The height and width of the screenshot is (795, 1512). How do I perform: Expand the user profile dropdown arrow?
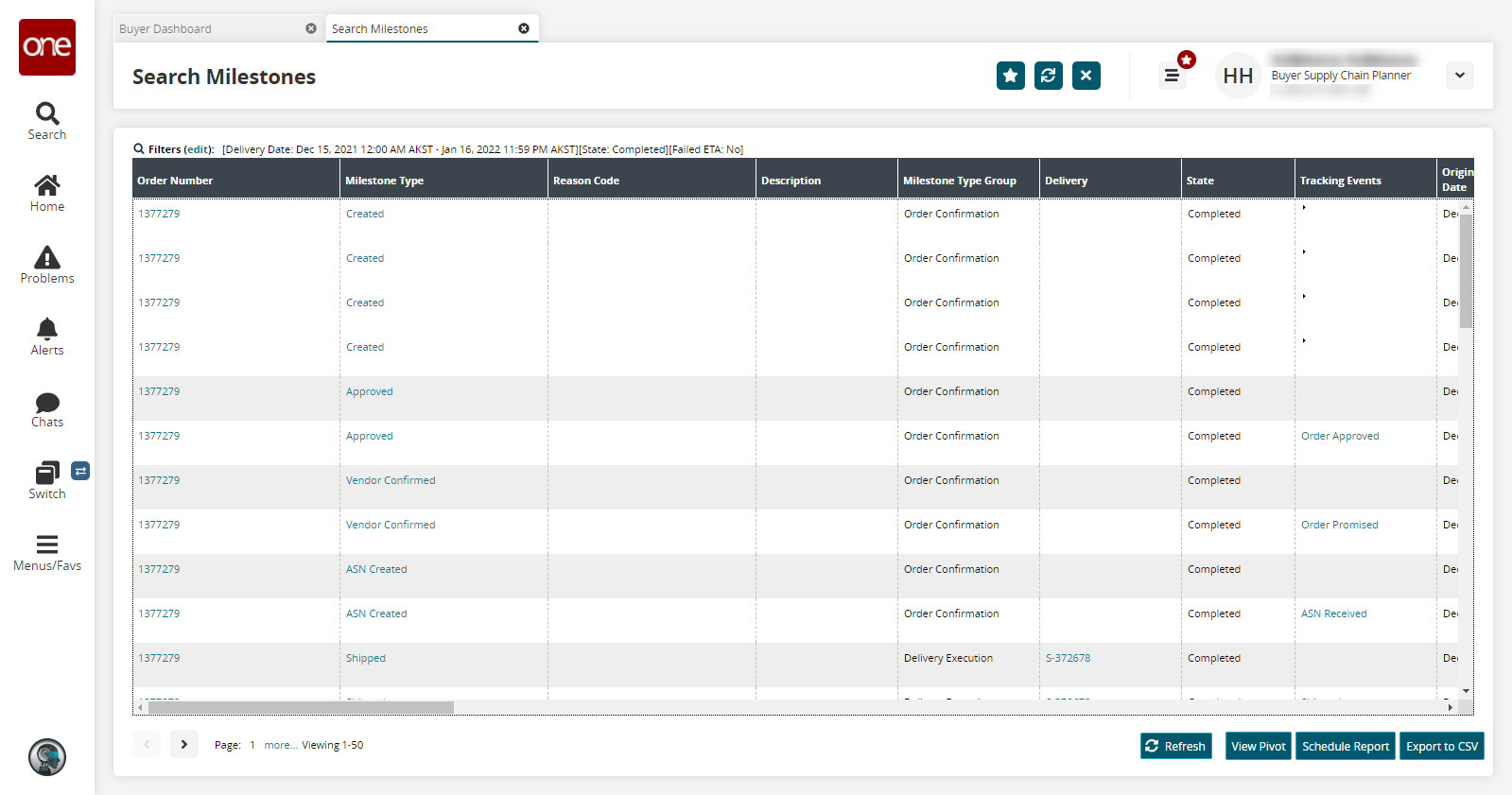1459,76
